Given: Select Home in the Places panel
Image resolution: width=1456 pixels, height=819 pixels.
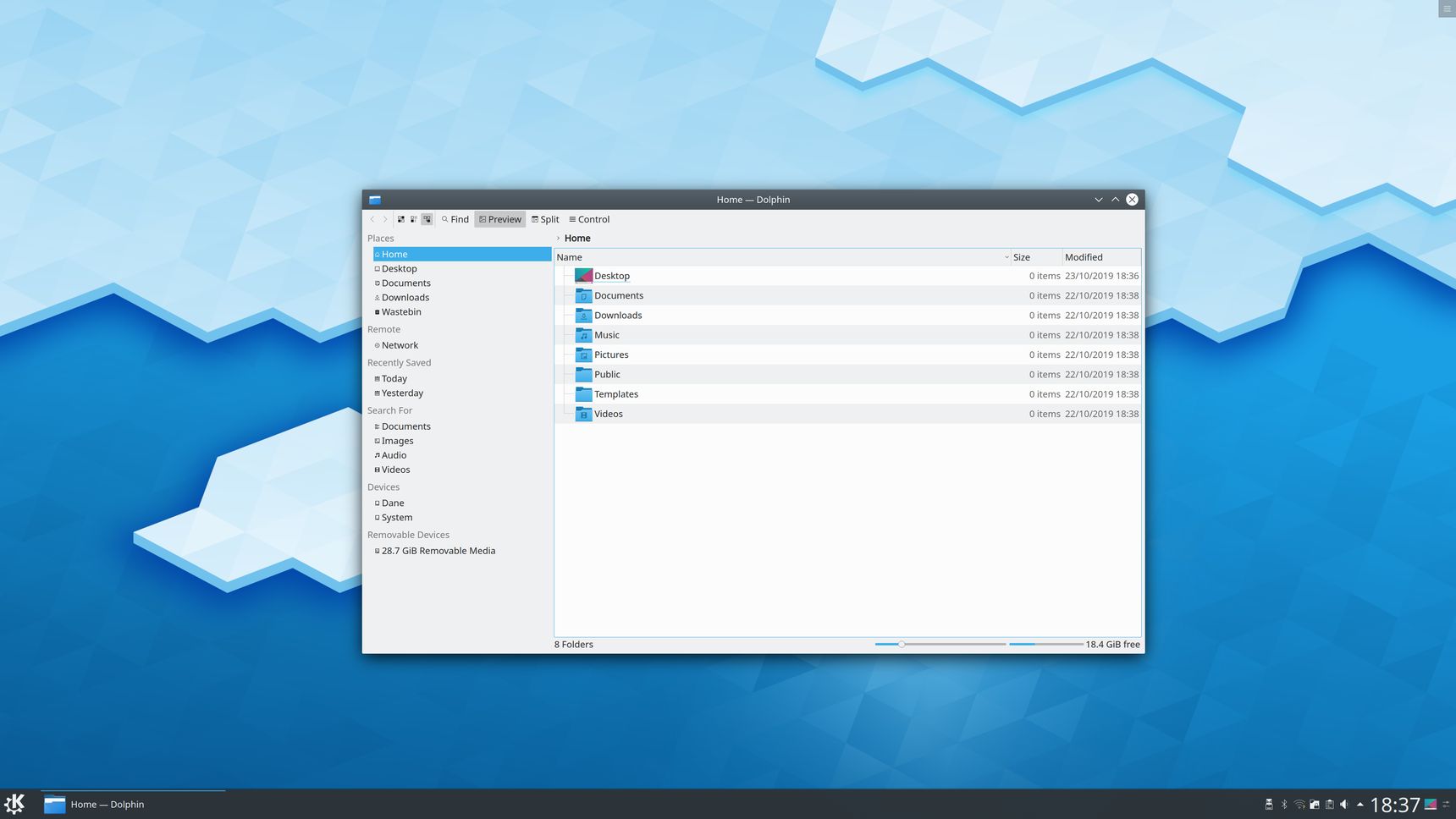Looking at the screenshot, I should click(x=462, y=254).
